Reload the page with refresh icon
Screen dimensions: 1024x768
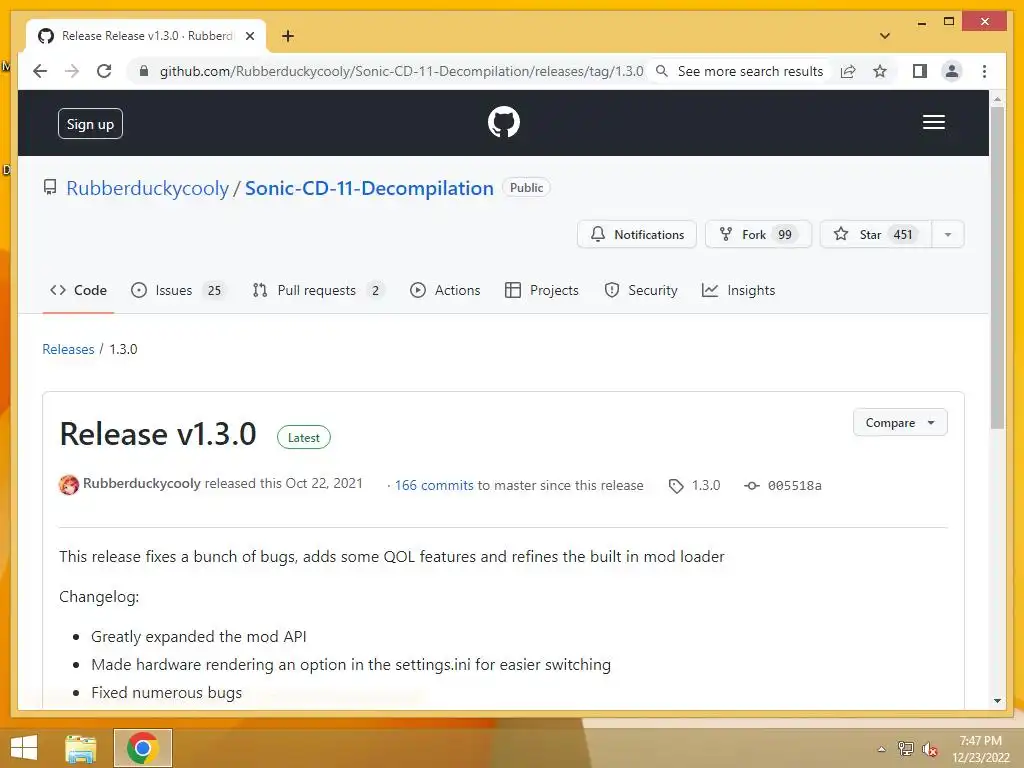pos(104,71)
